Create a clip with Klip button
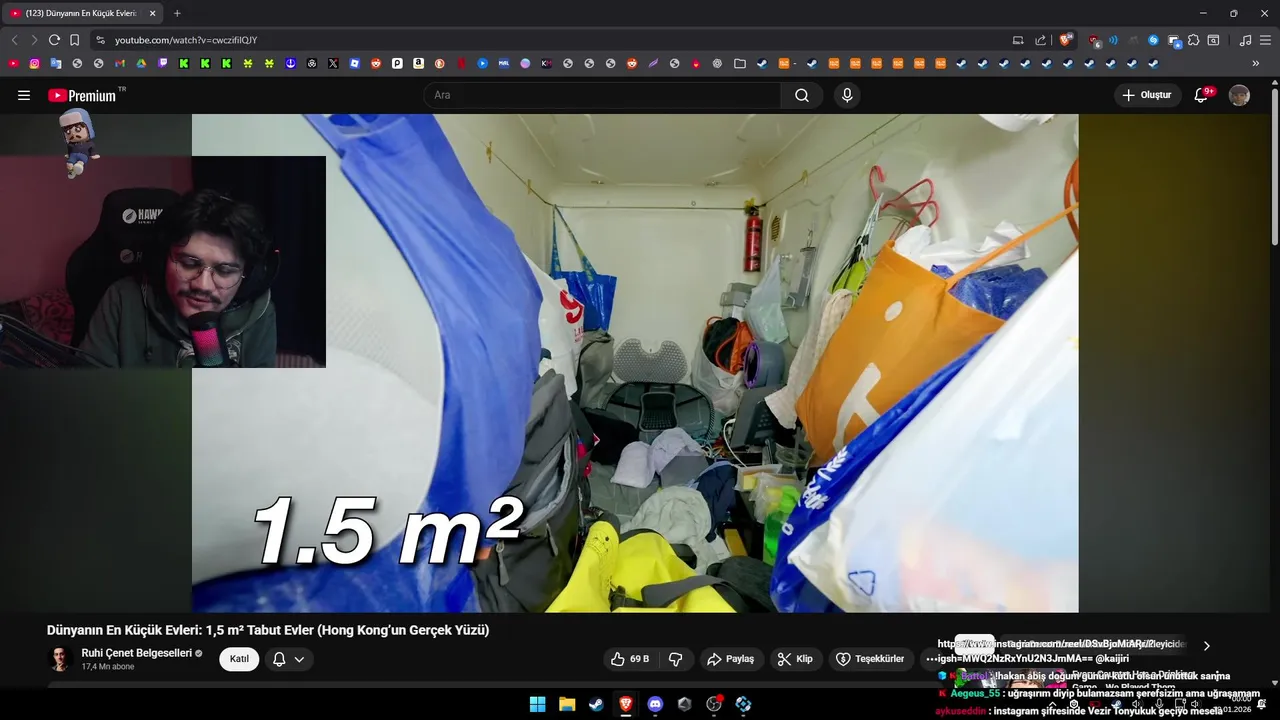1280x720 pixels. coord(795,659)
